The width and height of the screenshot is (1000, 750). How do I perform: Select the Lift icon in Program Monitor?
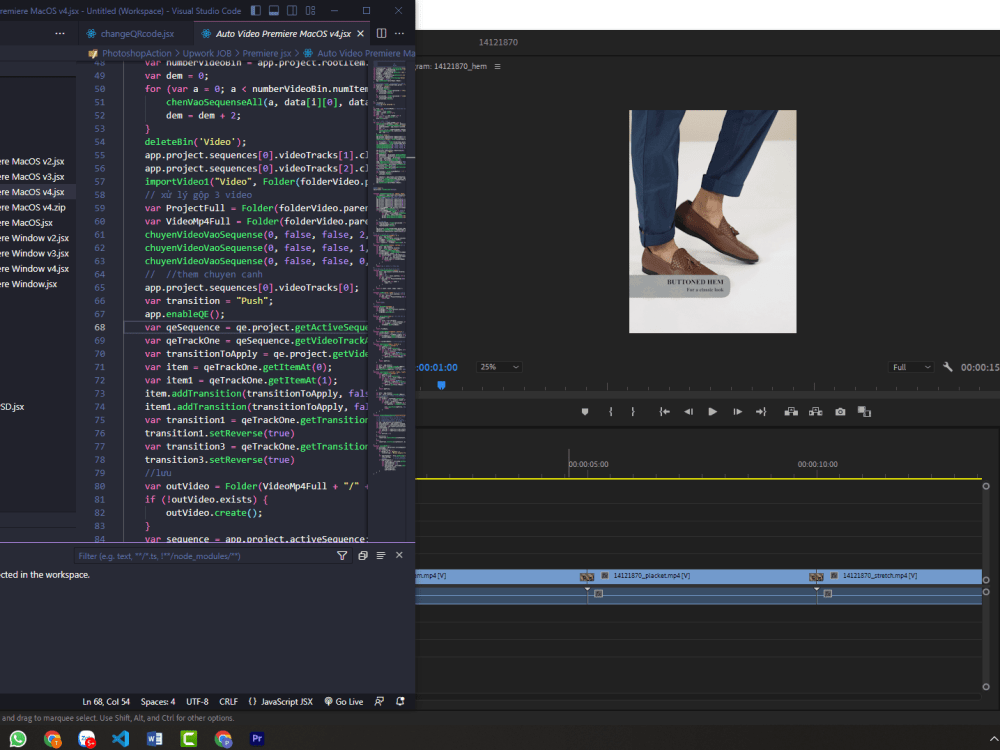click(791, 411)
